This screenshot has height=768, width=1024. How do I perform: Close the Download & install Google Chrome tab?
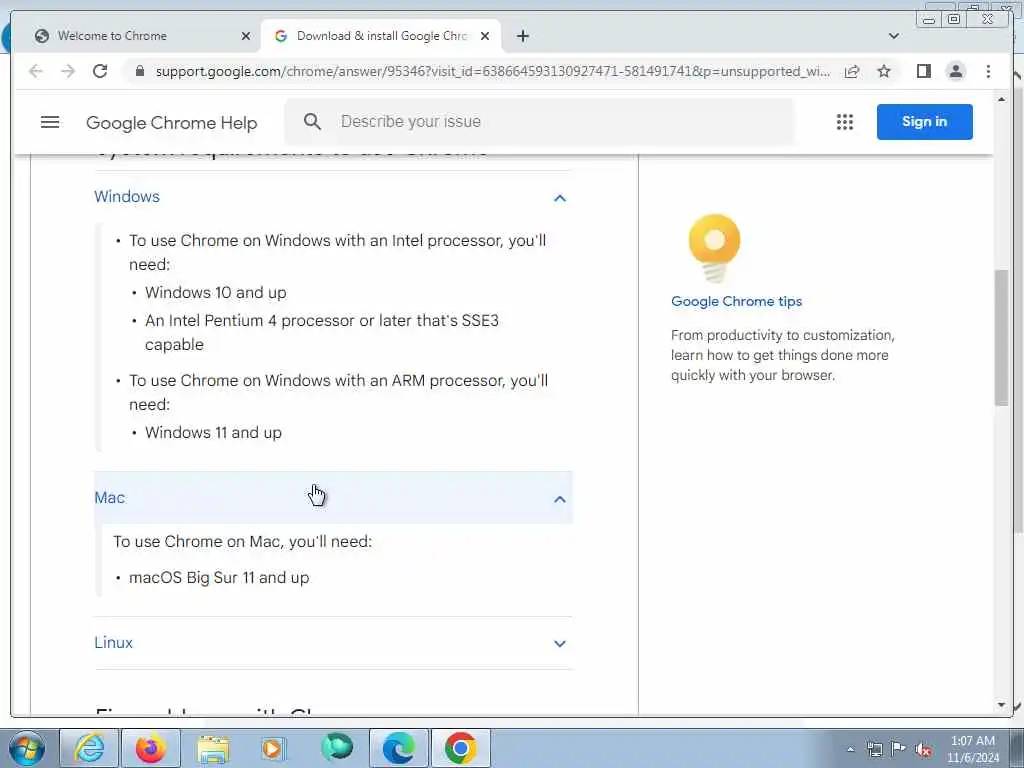point(485,36)
